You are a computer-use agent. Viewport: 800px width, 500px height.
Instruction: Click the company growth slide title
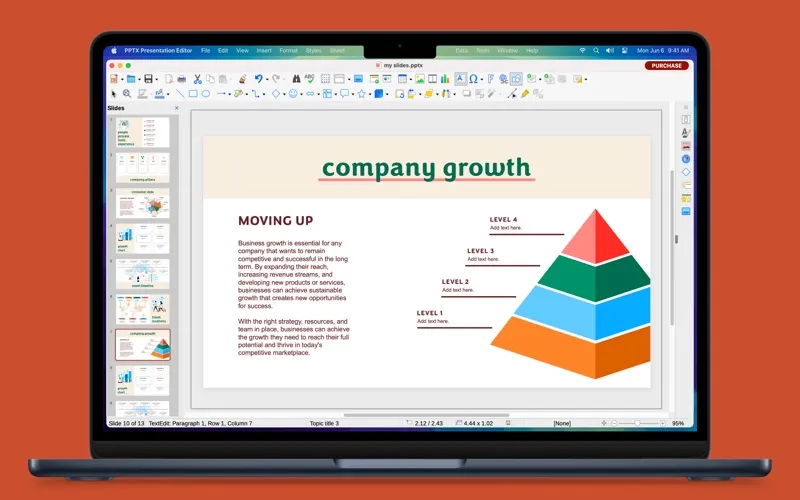[427, 168]
